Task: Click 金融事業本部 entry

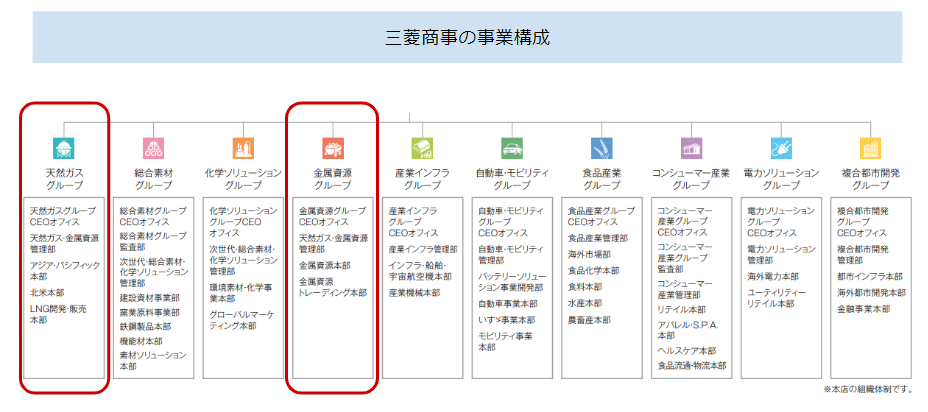Action: point(863,309)
